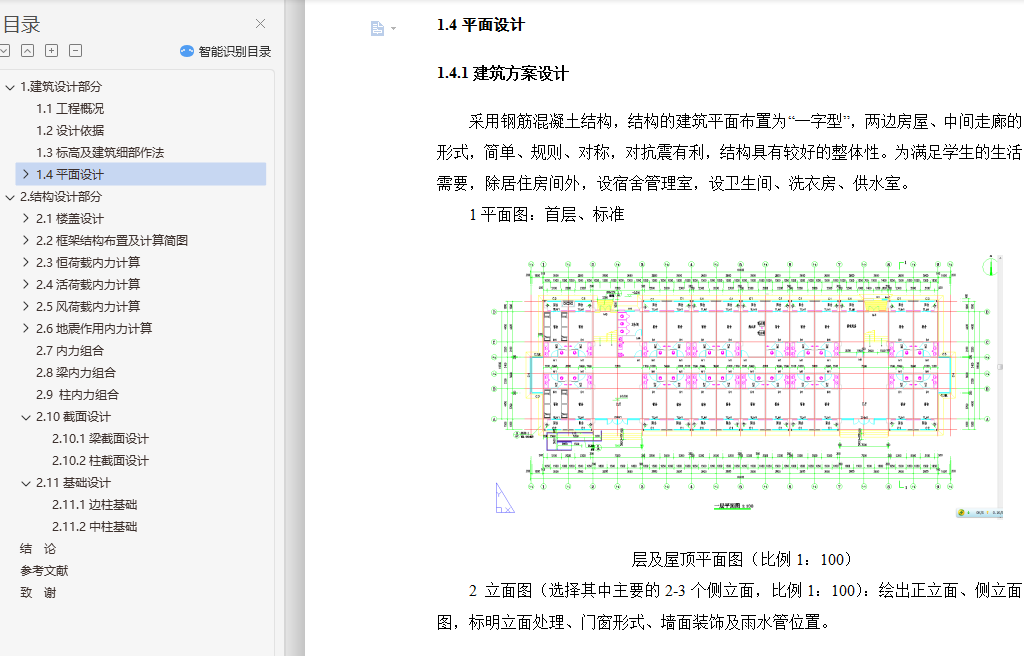Click the line 1 平面图：首层、标准
Viewport: 1024px width, 656px height.
point(547,214)
